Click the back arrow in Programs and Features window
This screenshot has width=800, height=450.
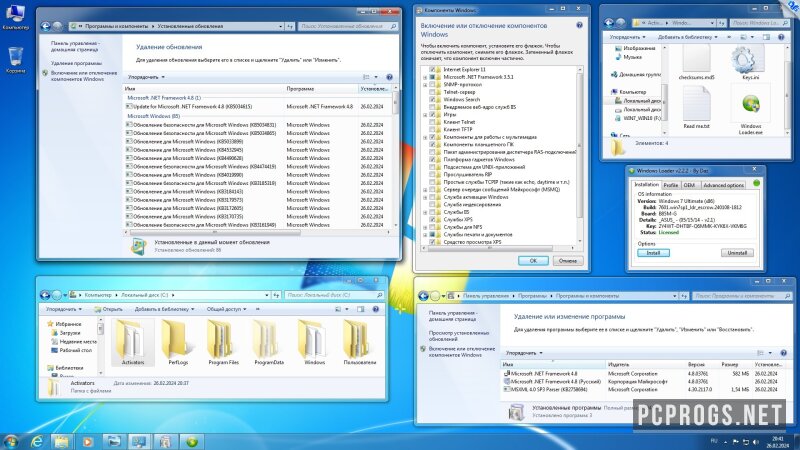click(x=423, y=295)
